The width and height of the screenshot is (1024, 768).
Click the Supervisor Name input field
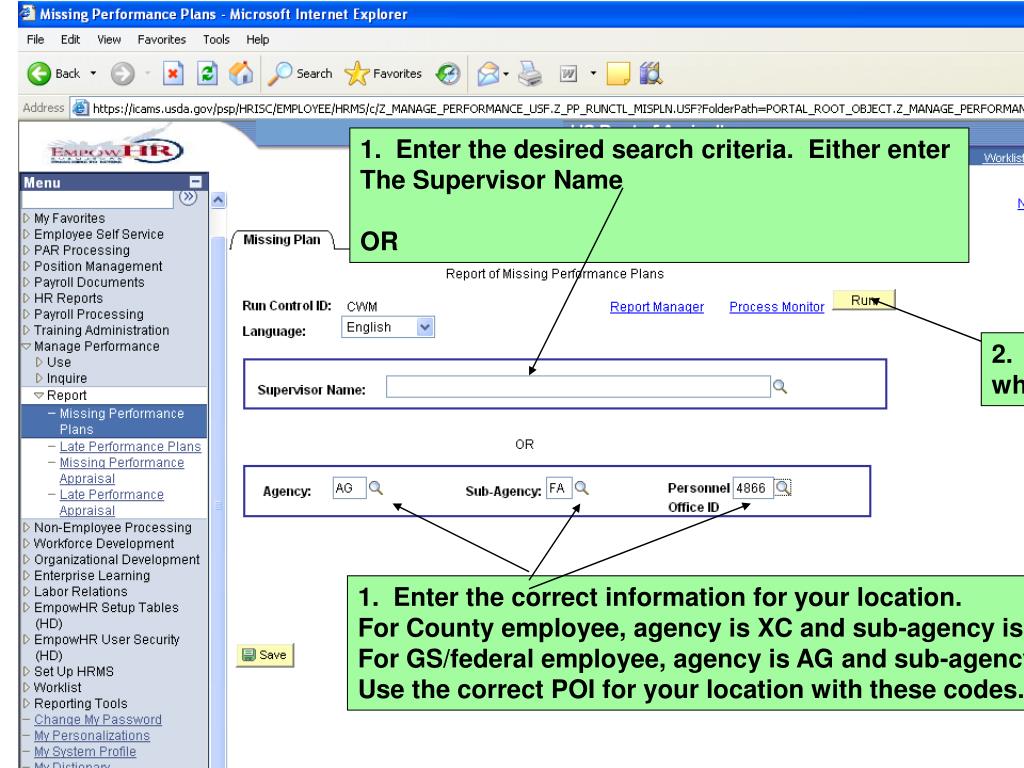pyautogui.click(x=578, y=387)
